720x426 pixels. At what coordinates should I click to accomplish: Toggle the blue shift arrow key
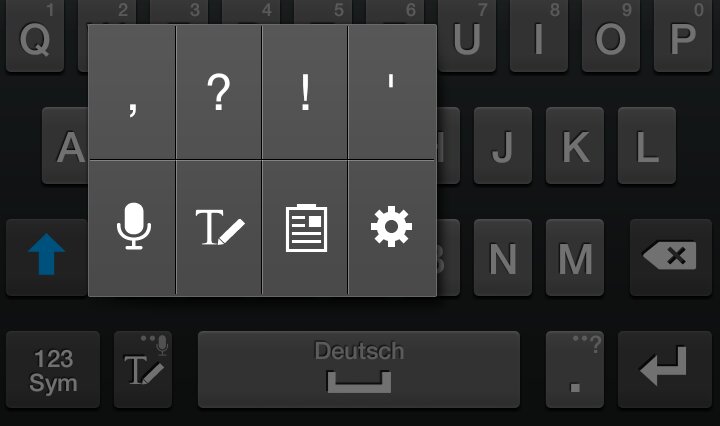tap(46, 257)
